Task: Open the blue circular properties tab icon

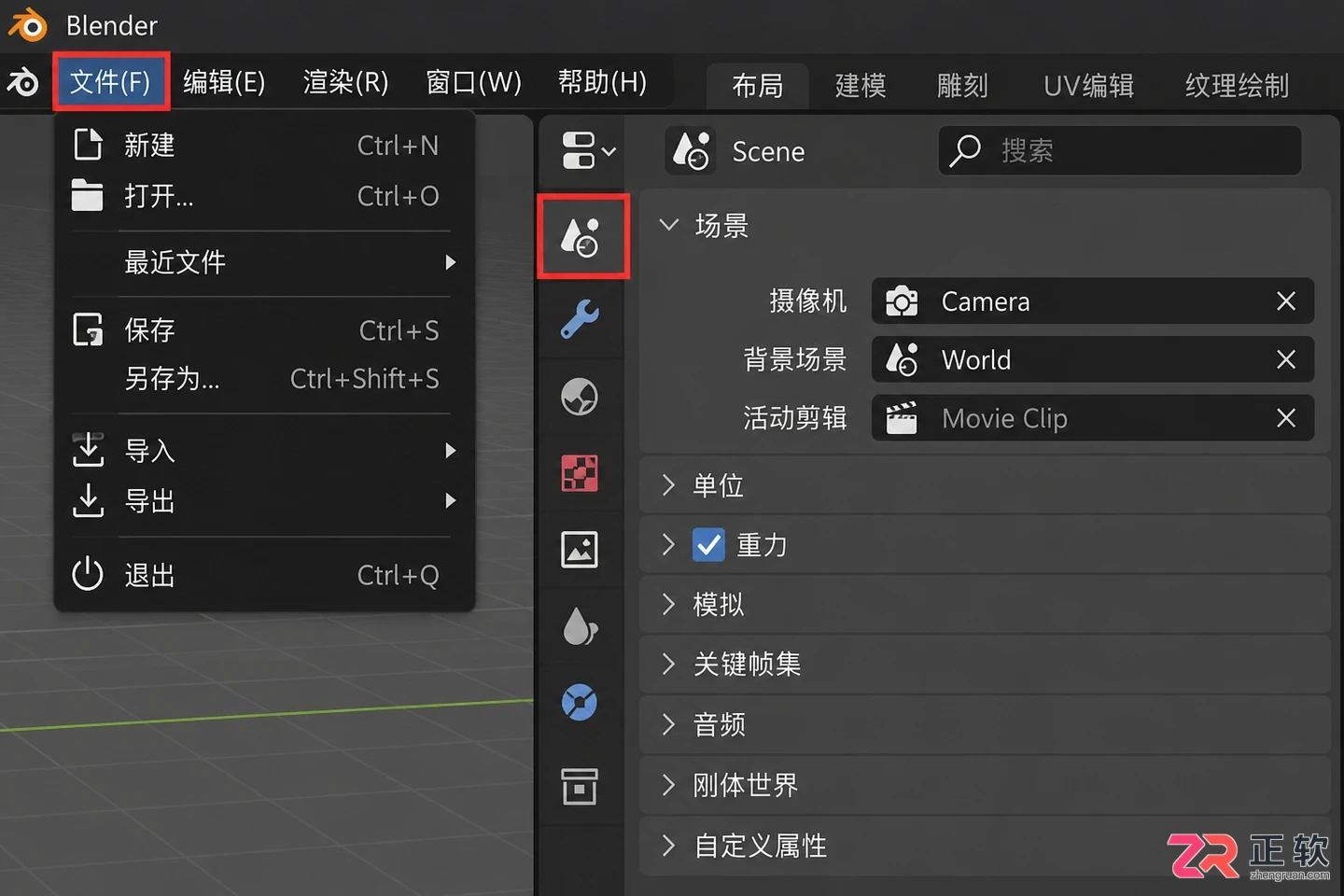Action: click(580, 703)
